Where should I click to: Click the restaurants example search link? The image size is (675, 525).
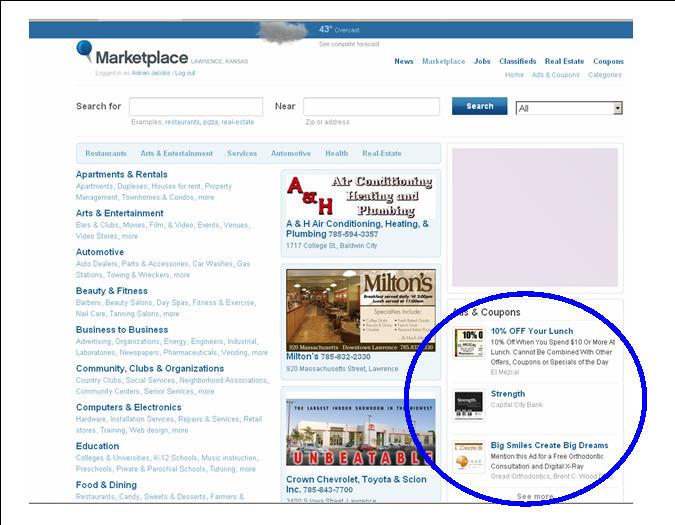tap(183, 122)
